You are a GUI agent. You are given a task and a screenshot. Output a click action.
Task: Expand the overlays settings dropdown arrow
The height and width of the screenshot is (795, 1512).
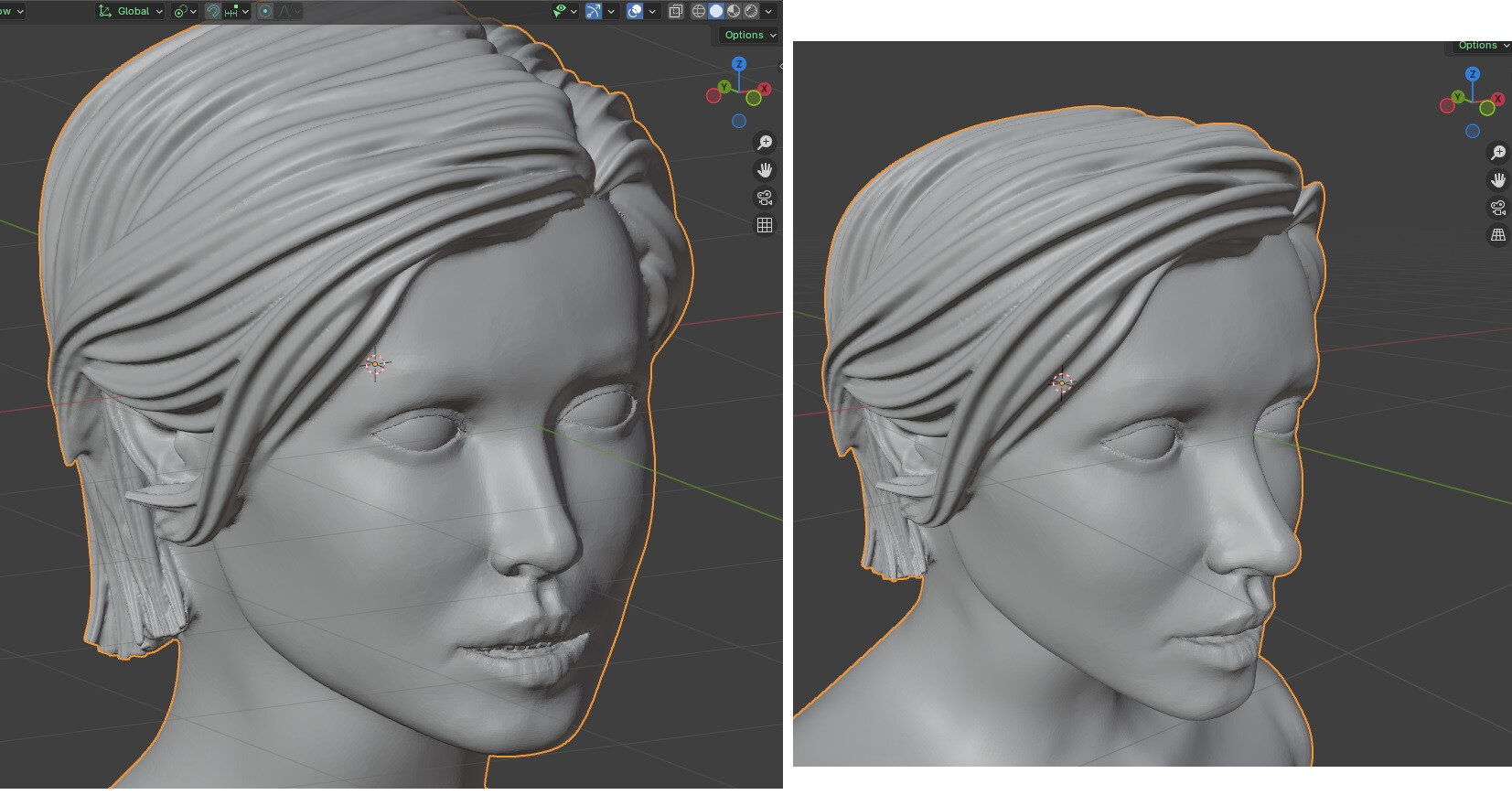[x=652, y=11]
